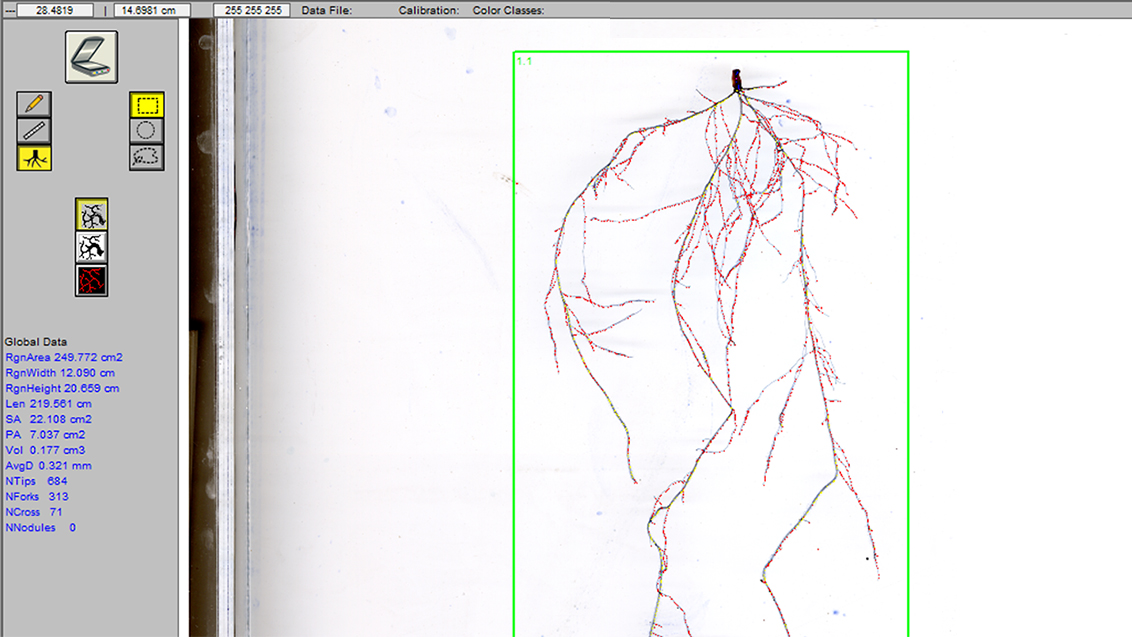This screenshot has width=1132, height=637.
Task: Click the Data File label
Action: click(326, 11)
